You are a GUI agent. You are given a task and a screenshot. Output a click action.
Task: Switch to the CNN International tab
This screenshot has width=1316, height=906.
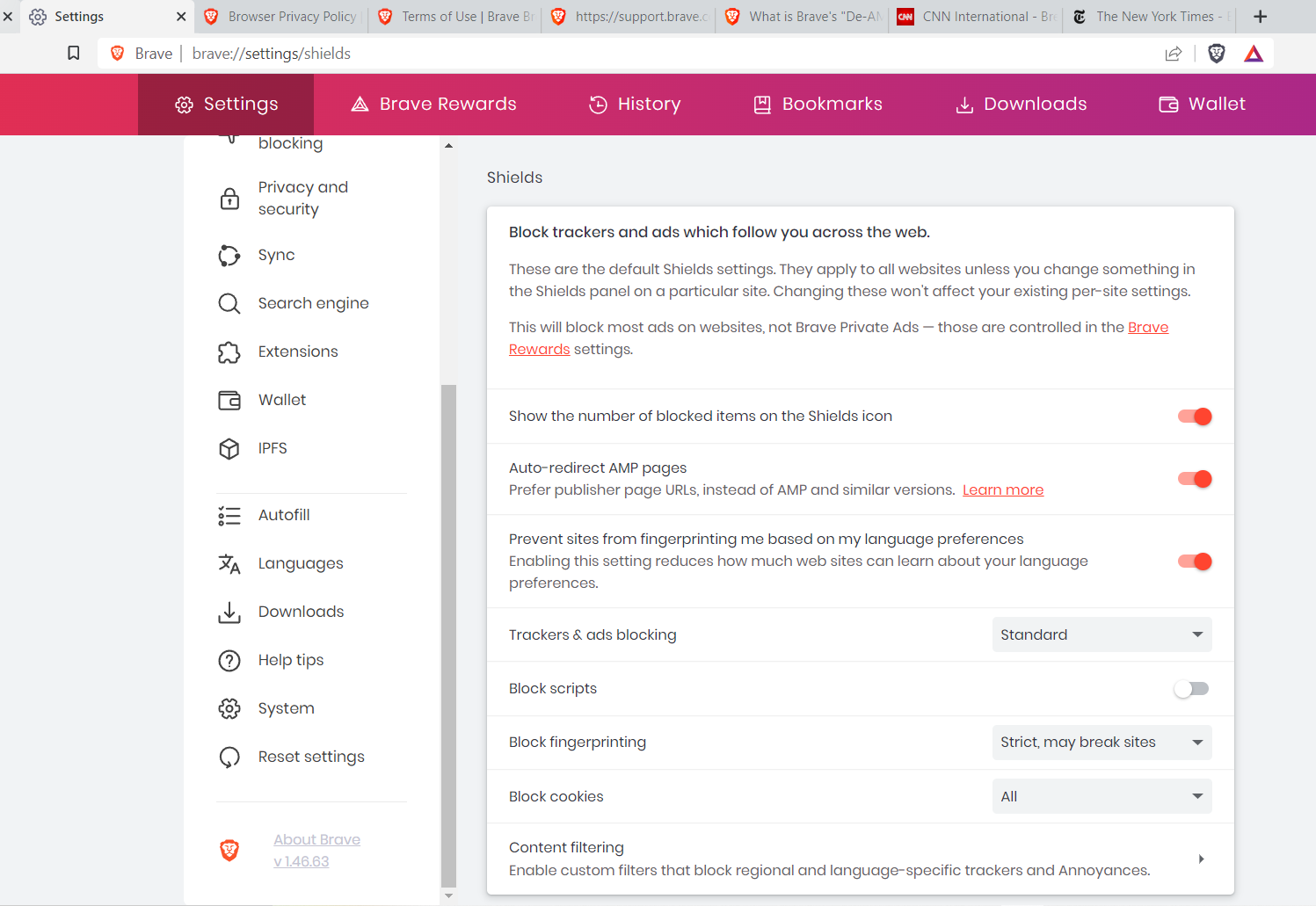[x=974, y=16]
